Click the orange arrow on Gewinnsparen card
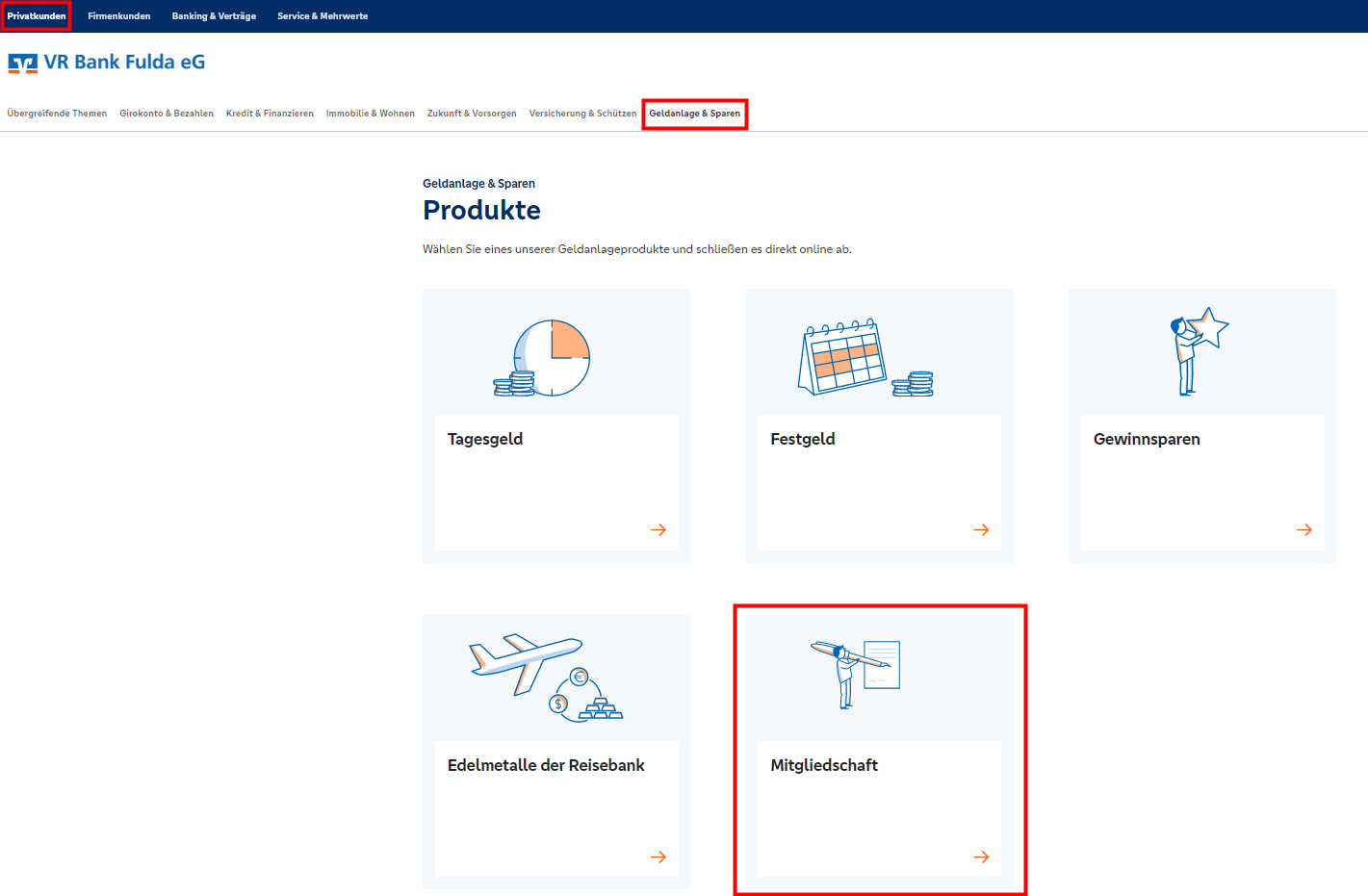Viewport: 1368px width, 896px height. [x=1304, y=529]
